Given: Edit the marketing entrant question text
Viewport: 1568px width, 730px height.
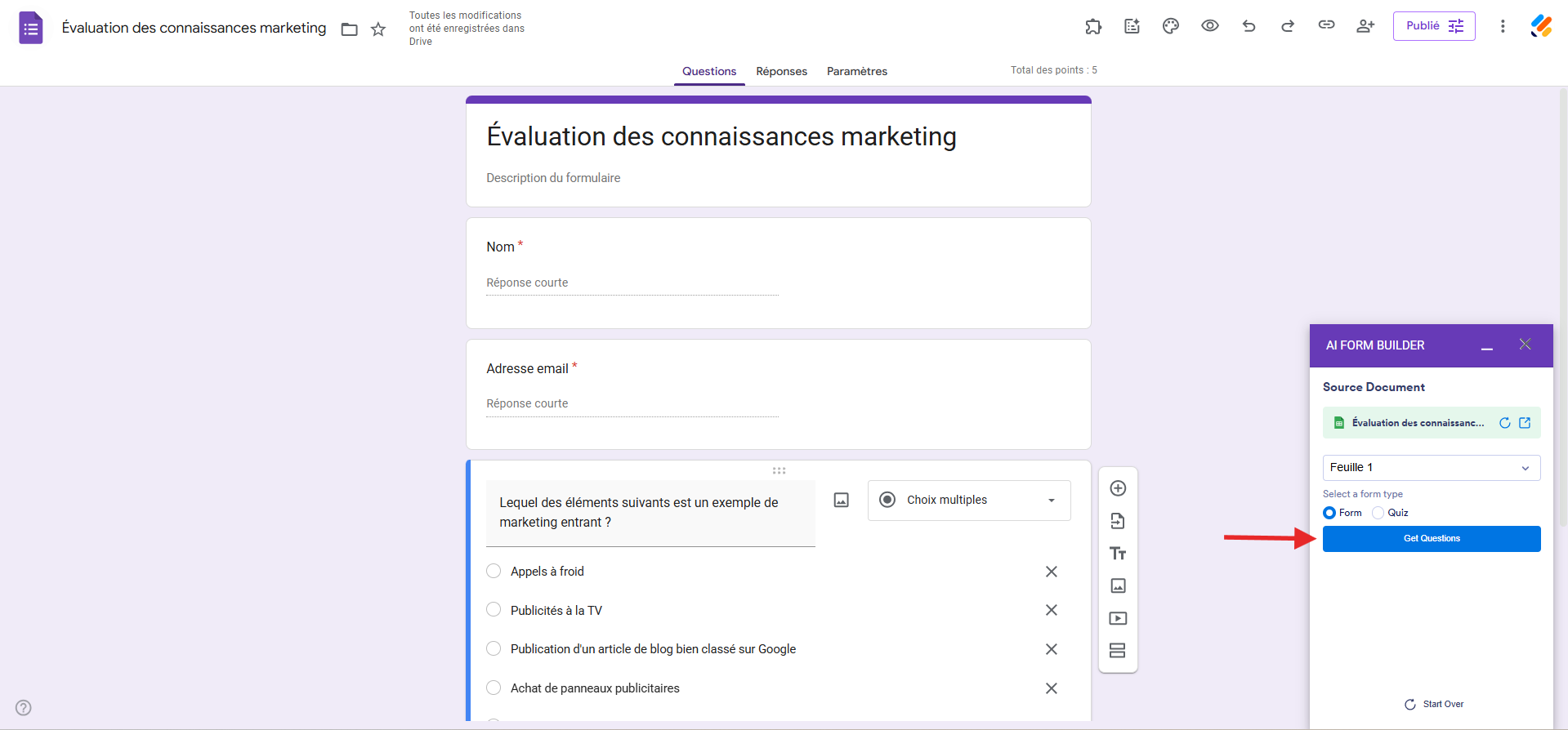Looking at the screenshot, I should [x=650, y=513].
